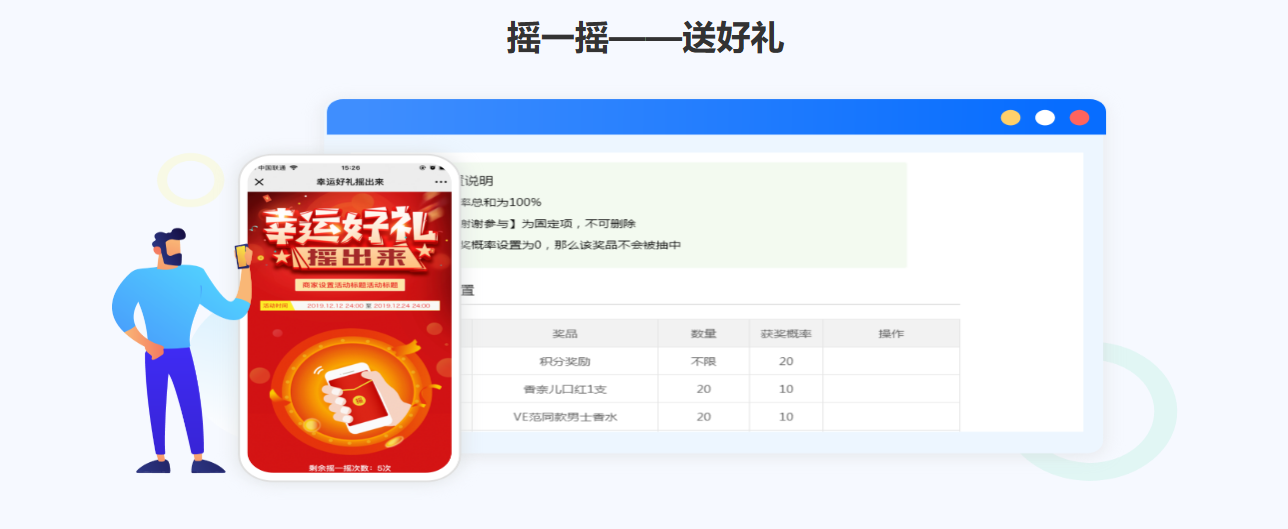
Task: Click probability '10' in the 香奈儿口红 row
Action: click(786, 389)
